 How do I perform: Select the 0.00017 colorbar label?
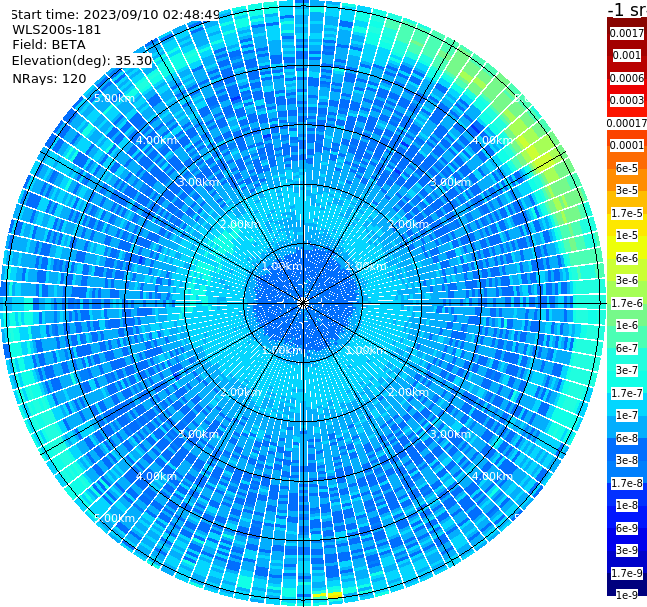tap(627, 123)
